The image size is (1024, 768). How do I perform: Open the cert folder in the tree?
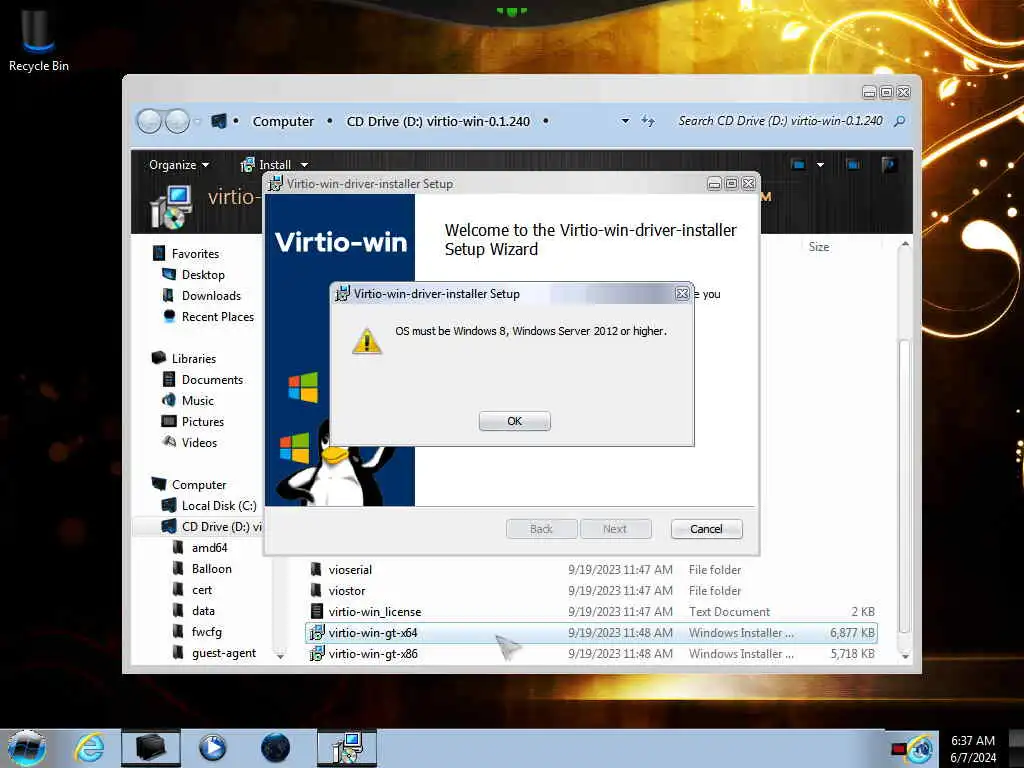click(202, 590)
